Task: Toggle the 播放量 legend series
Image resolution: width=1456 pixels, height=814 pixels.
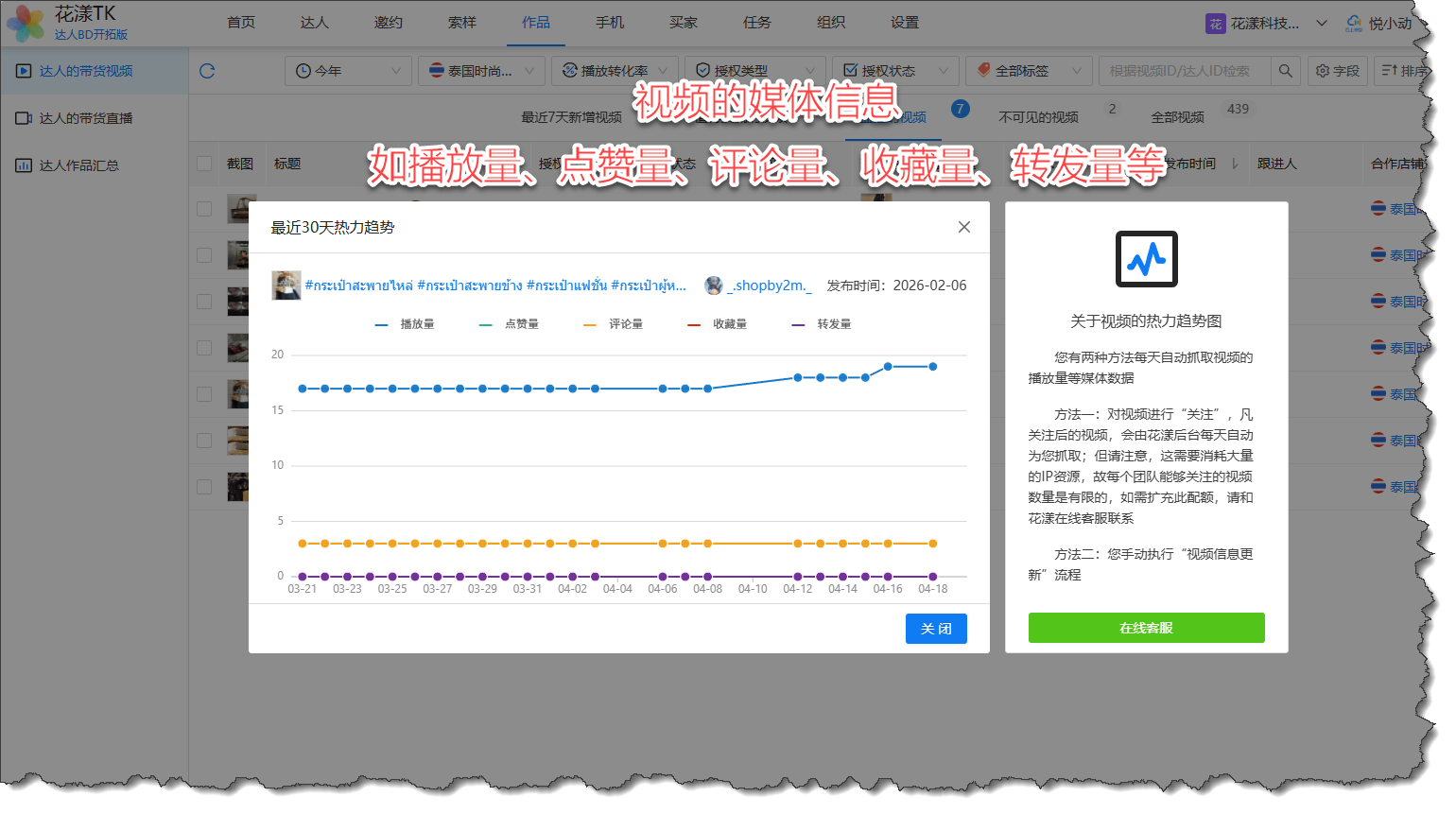Action: tap(406, 324)
